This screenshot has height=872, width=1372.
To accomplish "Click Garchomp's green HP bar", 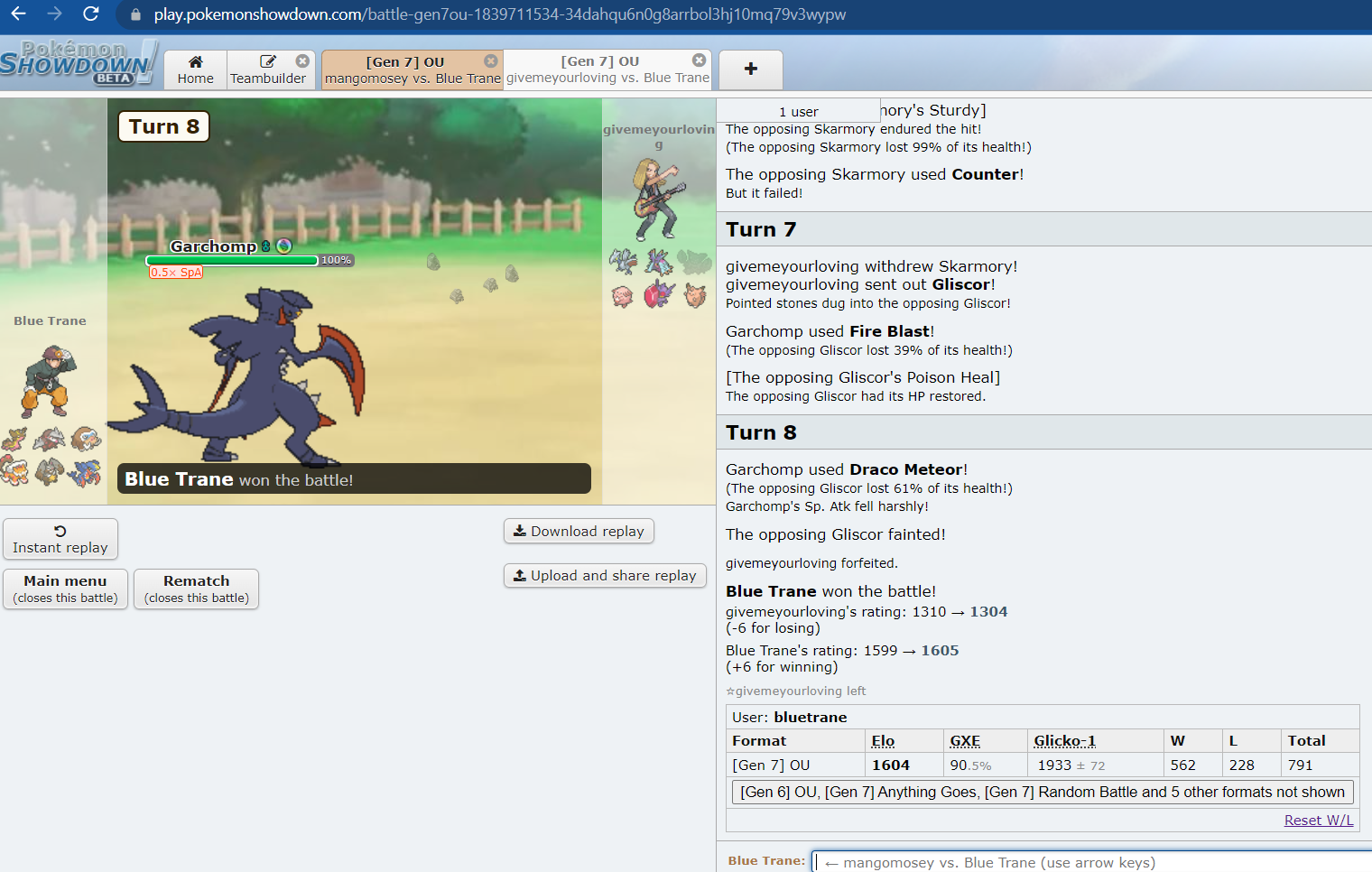I will [232, 261].
